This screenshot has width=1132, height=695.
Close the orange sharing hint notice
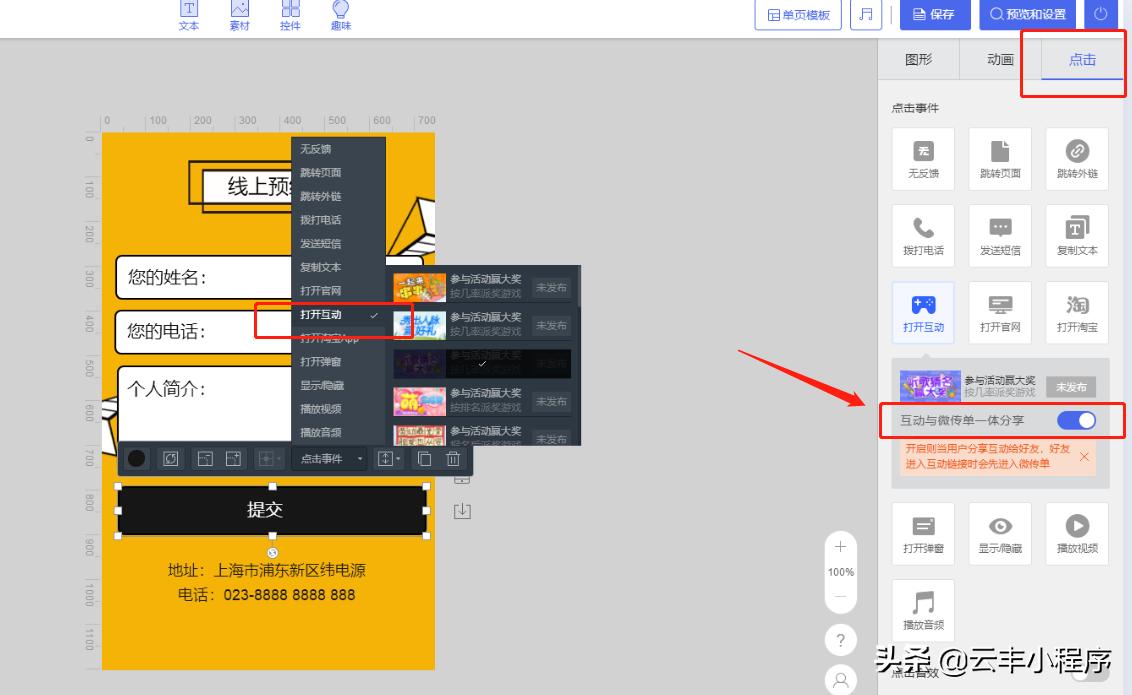point(1084,457)
